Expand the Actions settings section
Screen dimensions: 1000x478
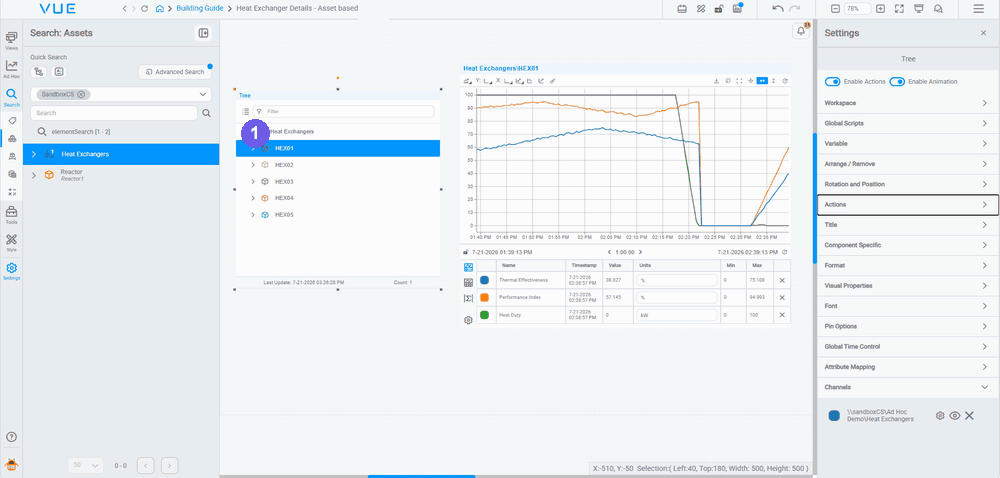point(908,205)
